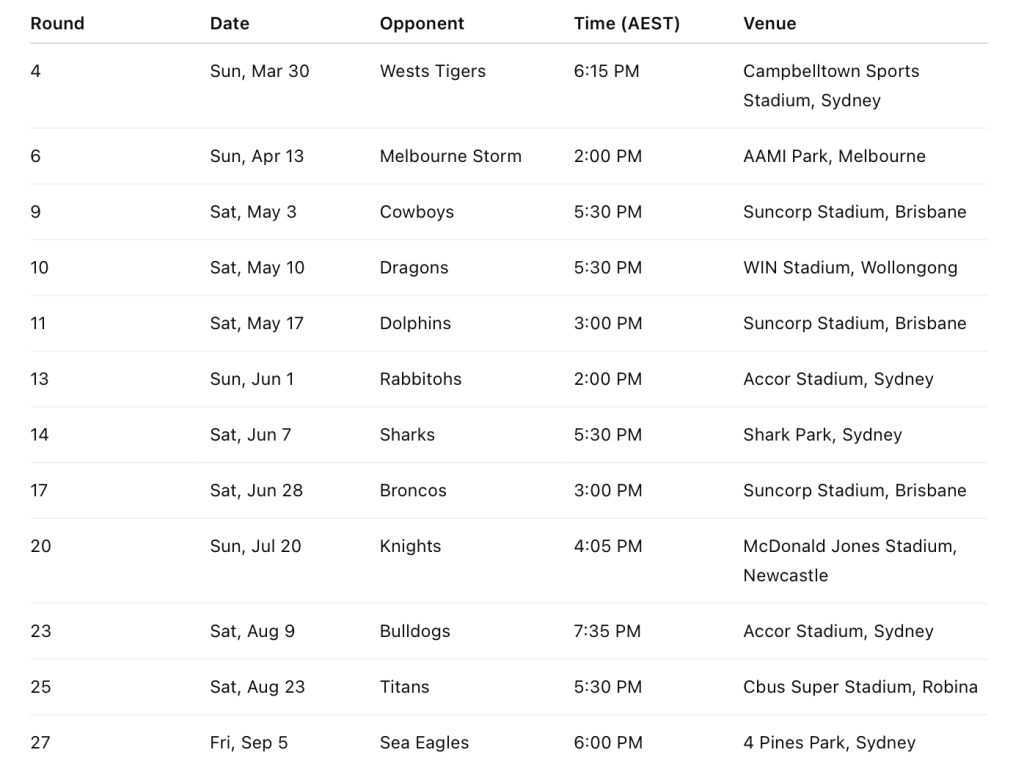Select the Broncos opponent cell
Viewport: 1024px width, 780px height.
(x=413, y=491)
